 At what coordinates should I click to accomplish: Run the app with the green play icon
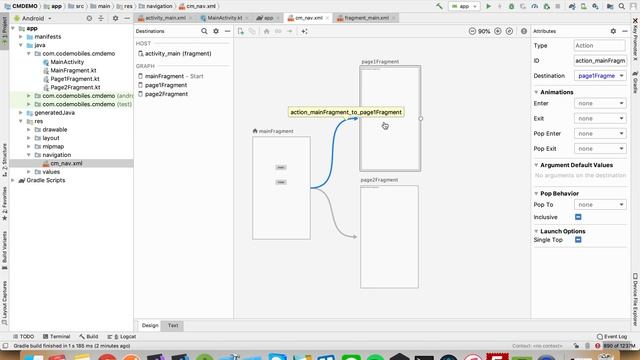click(x=488, y=6)
